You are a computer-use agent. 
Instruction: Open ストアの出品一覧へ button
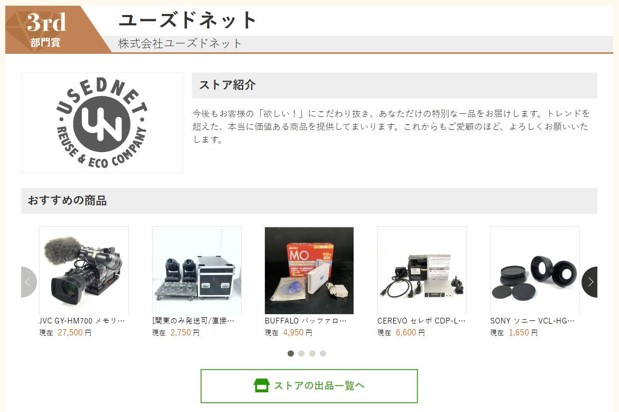[x=309, y=386]
